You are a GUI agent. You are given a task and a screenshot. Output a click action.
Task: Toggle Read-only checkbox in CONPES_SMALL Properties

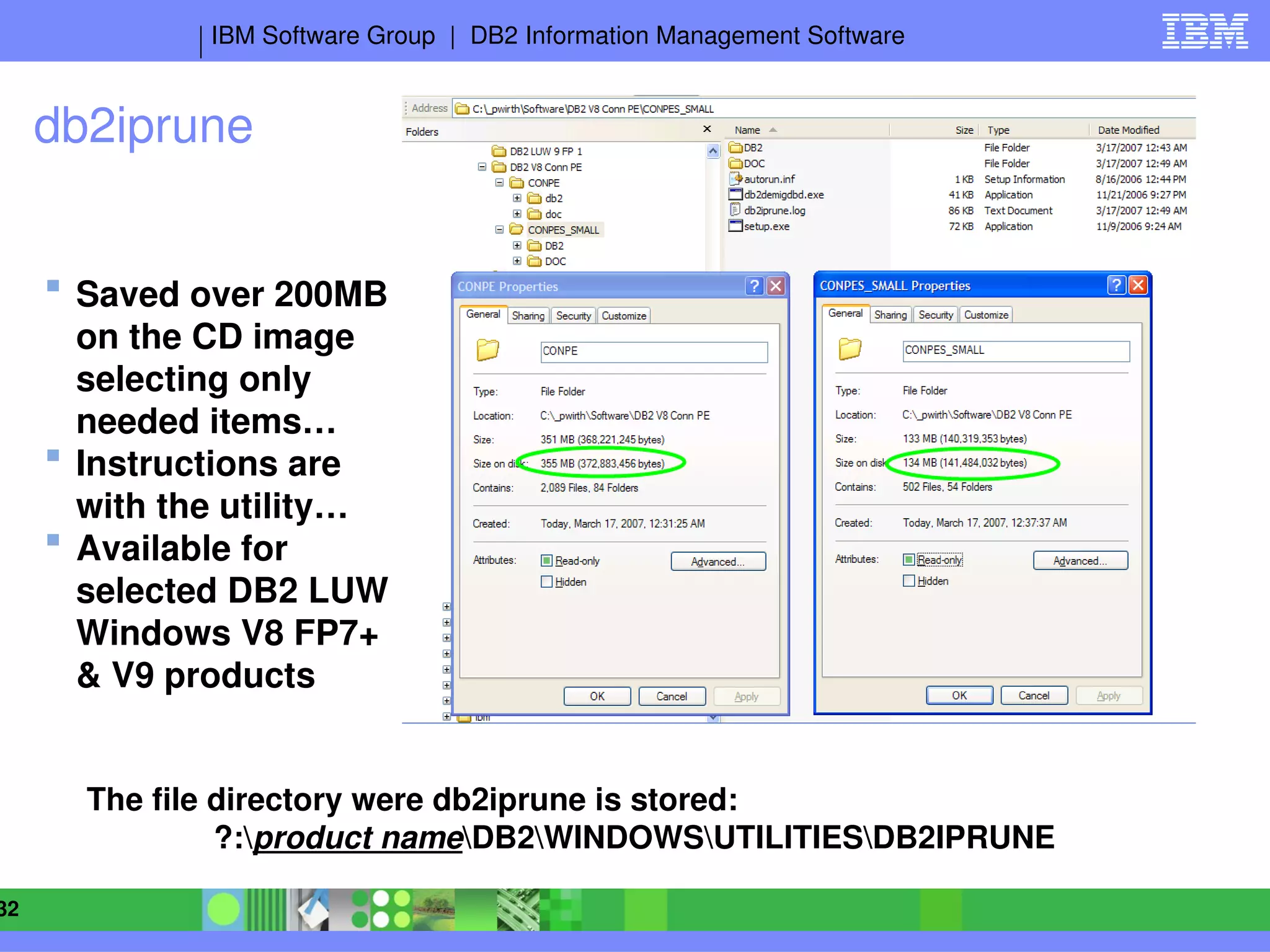pos(908,560)
